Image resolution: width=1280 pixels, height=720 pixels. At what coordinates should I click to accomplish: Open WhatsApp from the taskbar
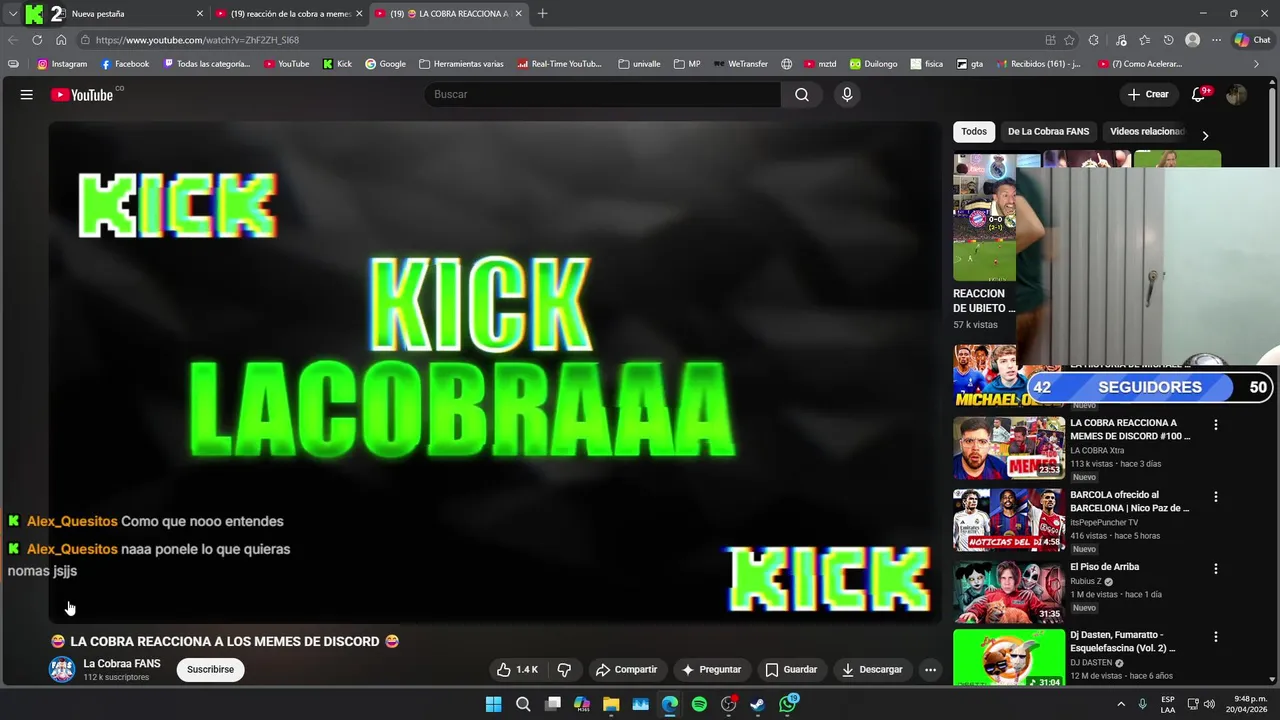click(788, 704)
